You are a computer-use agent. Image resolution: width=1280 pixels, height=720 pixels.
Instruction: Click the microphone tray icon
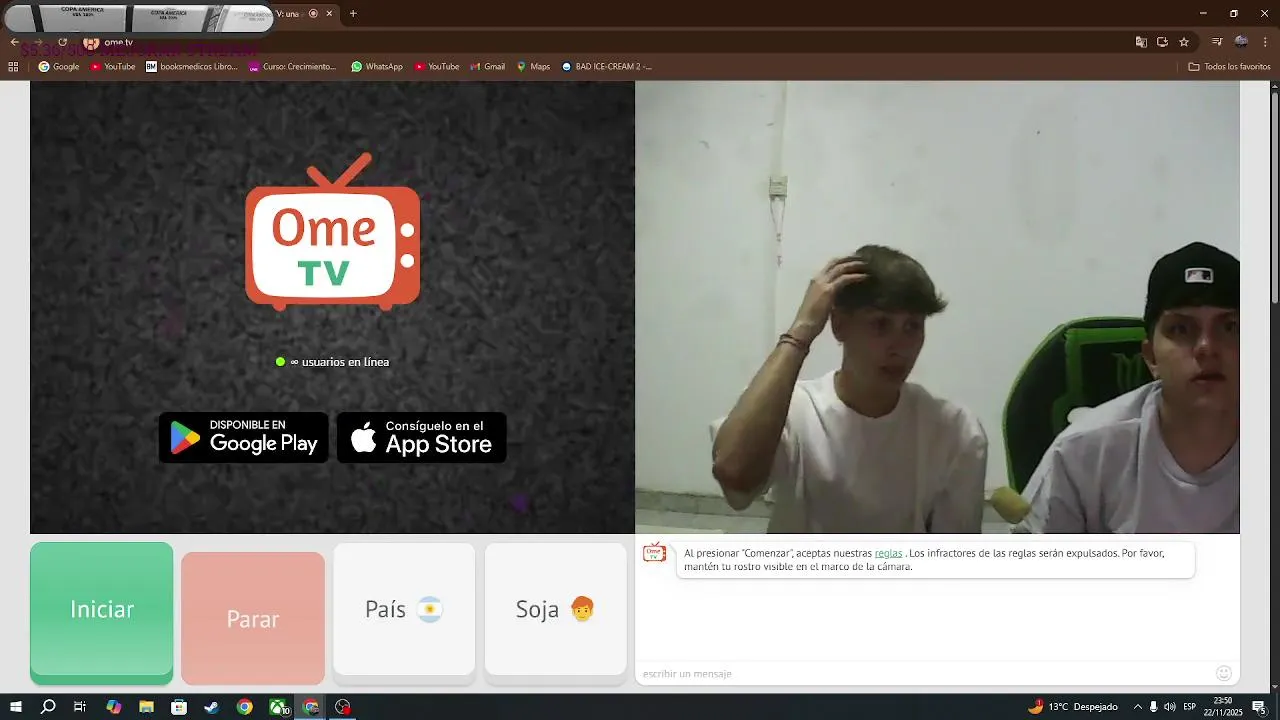[x=1153, y=707]
